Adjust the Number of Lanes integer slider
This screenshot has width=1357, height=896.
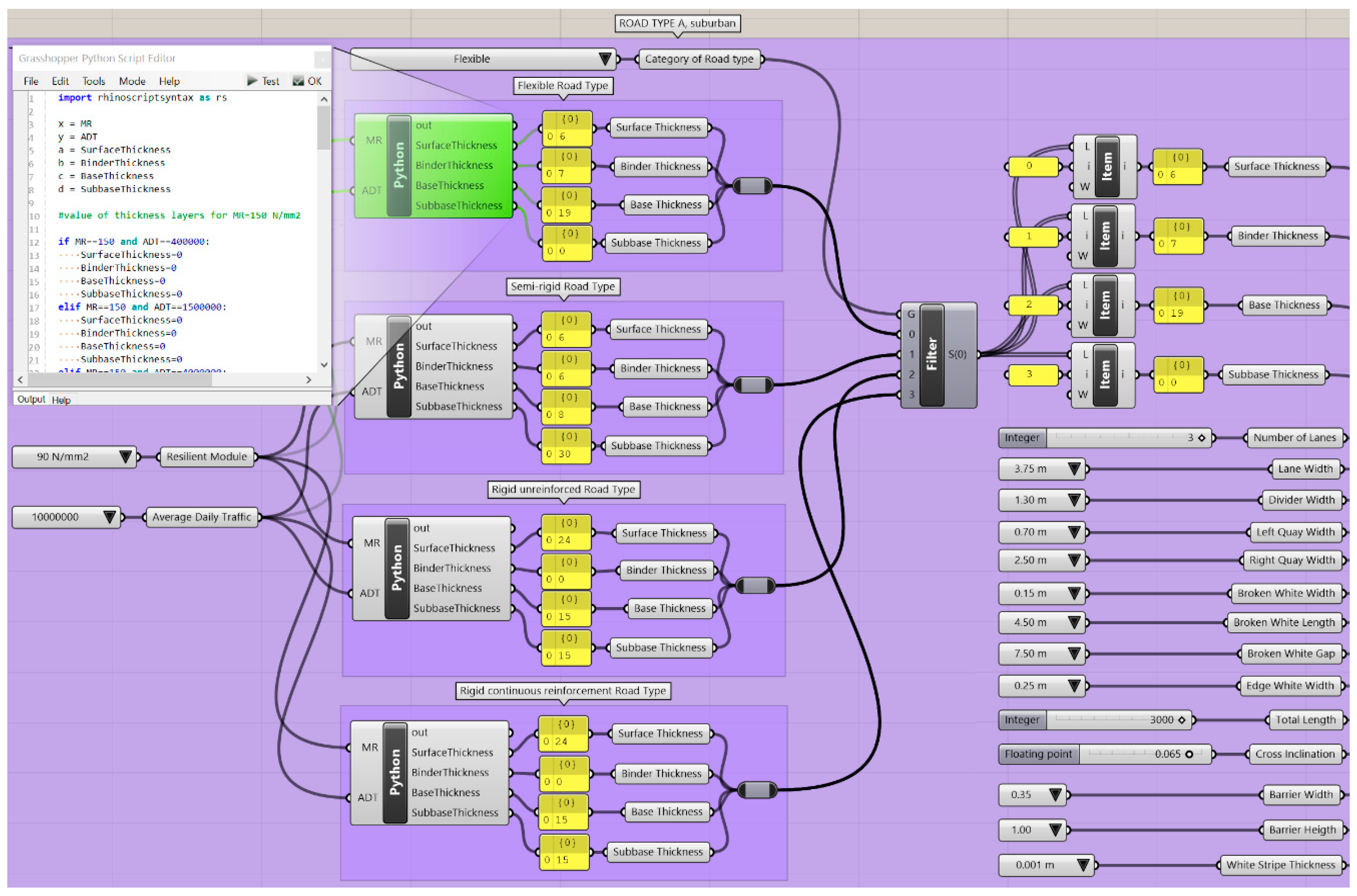[1105, 438]
